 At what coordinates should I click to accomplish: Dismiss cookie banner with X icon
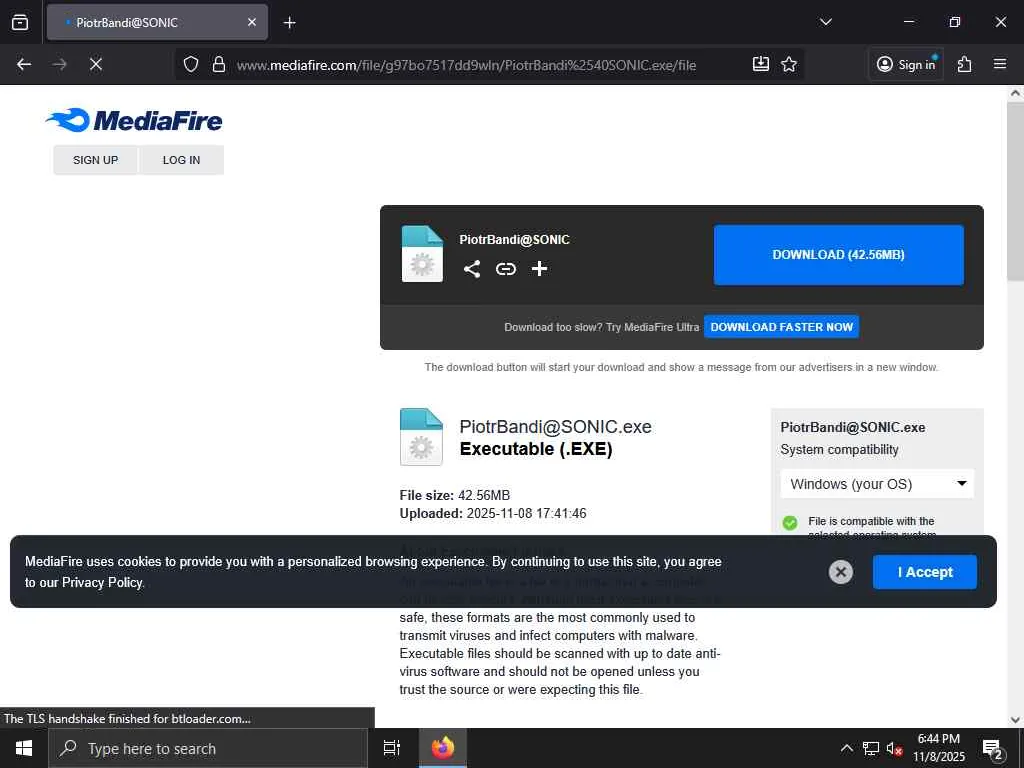840,572
